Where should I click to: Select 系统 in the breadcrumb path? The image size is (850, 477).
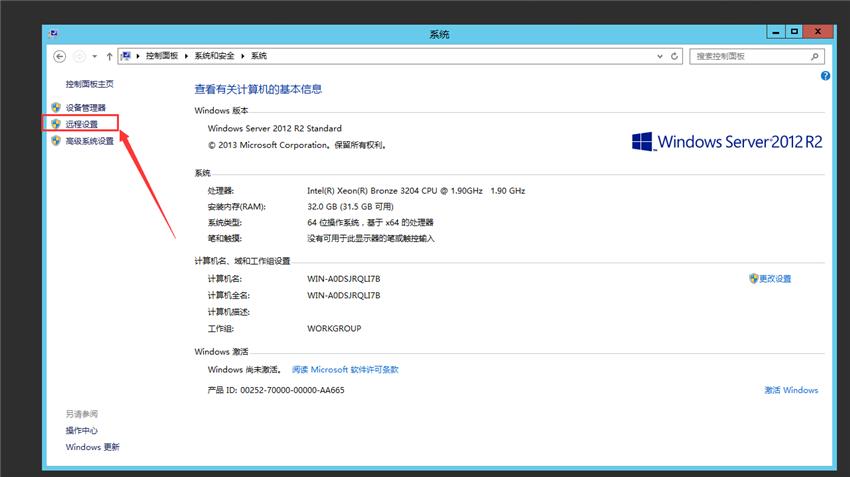pyautogui.click(x=259, y=56)
